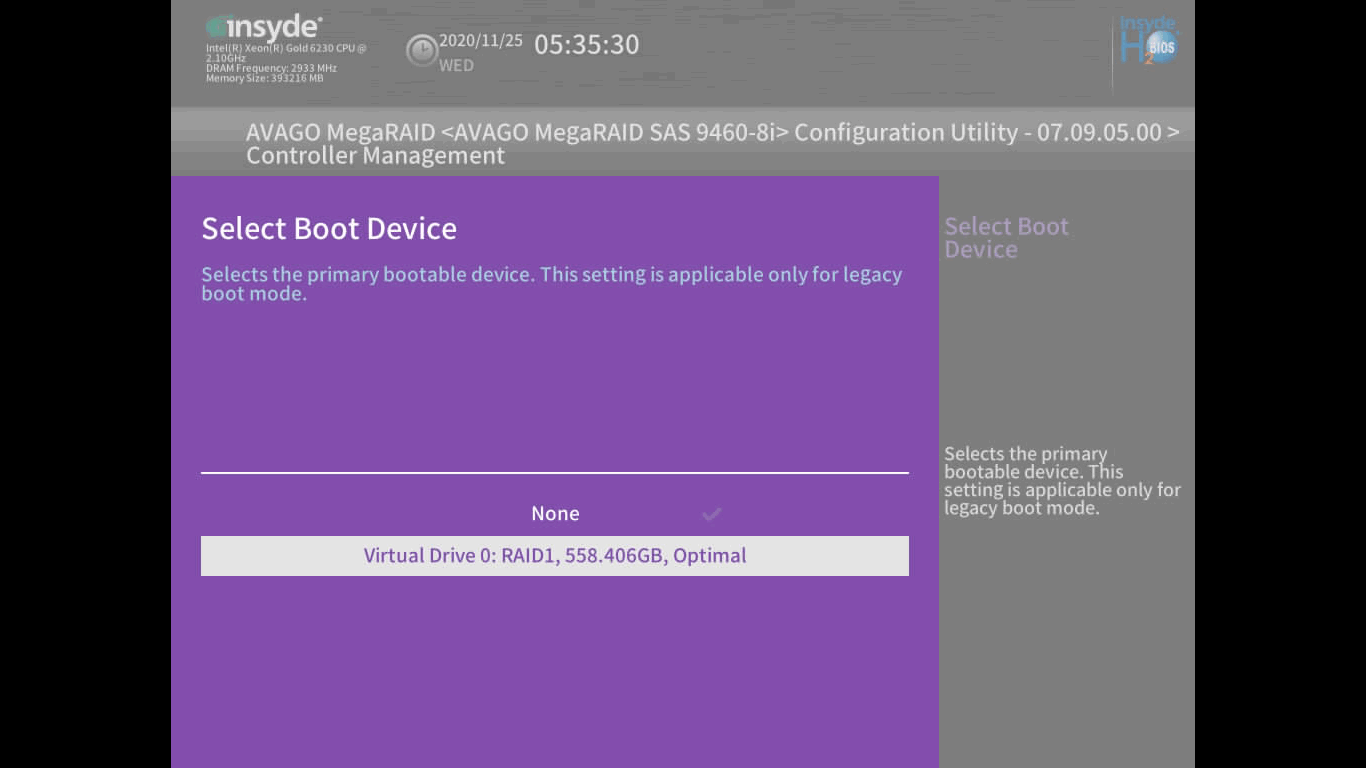
Task: Click the Select Boot Device dialog heading
Action: tap(329, 228)
